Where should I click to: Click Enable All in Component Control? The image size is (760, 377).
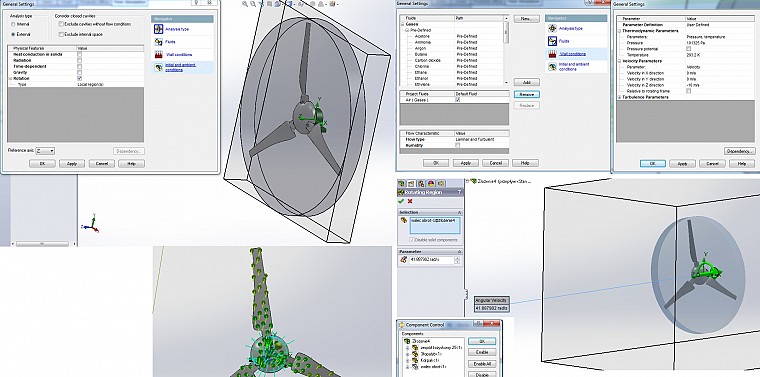click(x=482, y=364)
